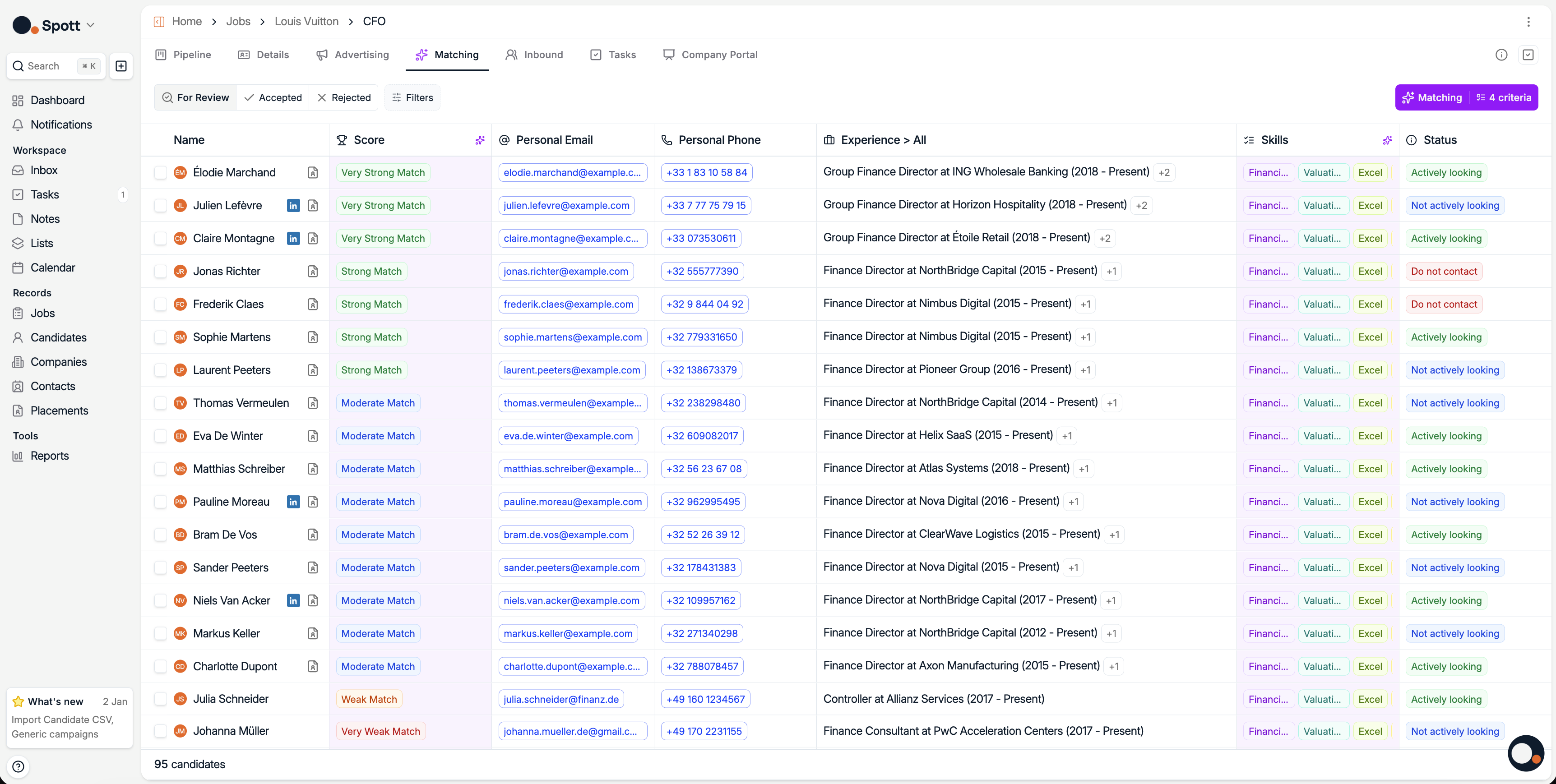Click the sidebar collapse icon beside Home
This screenshot has height=784, width=1556.
(159, 22)
